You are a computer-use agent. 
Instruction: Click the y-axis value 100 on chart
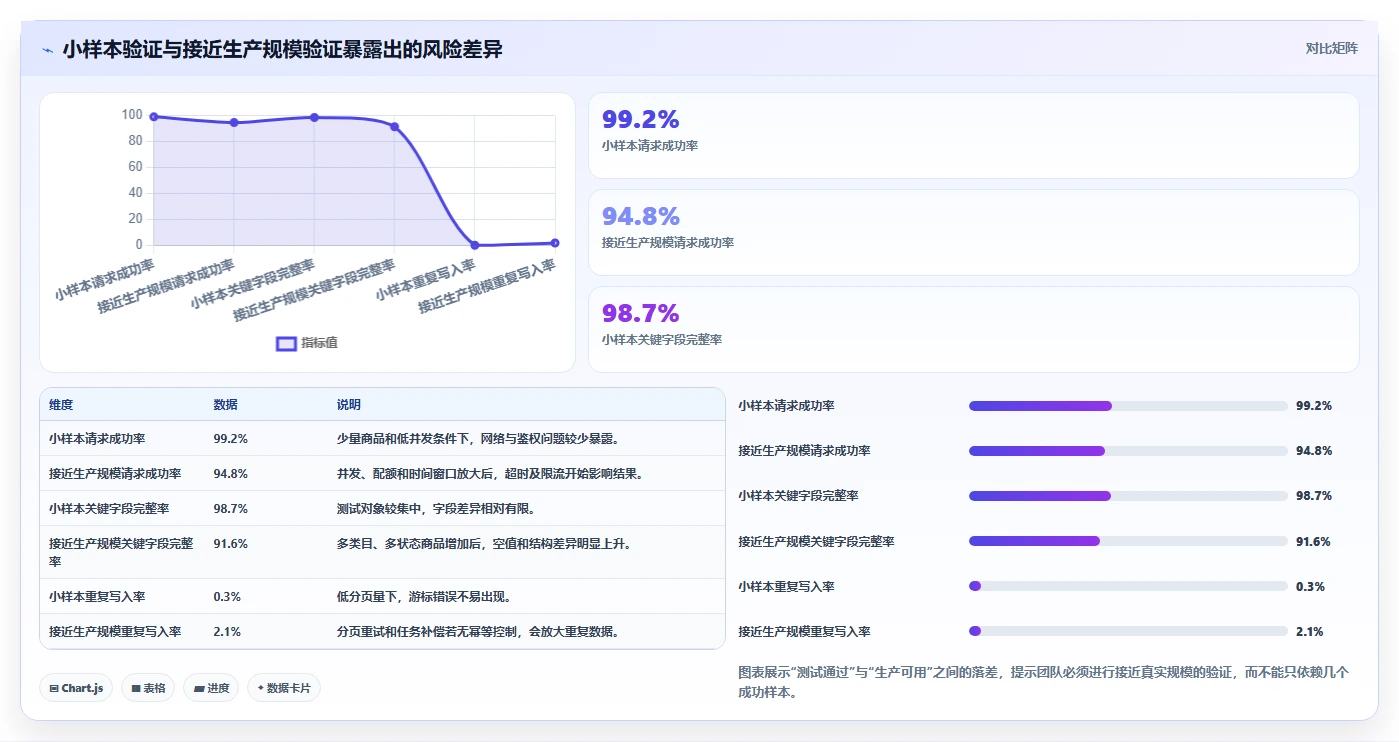pos(132,115)
